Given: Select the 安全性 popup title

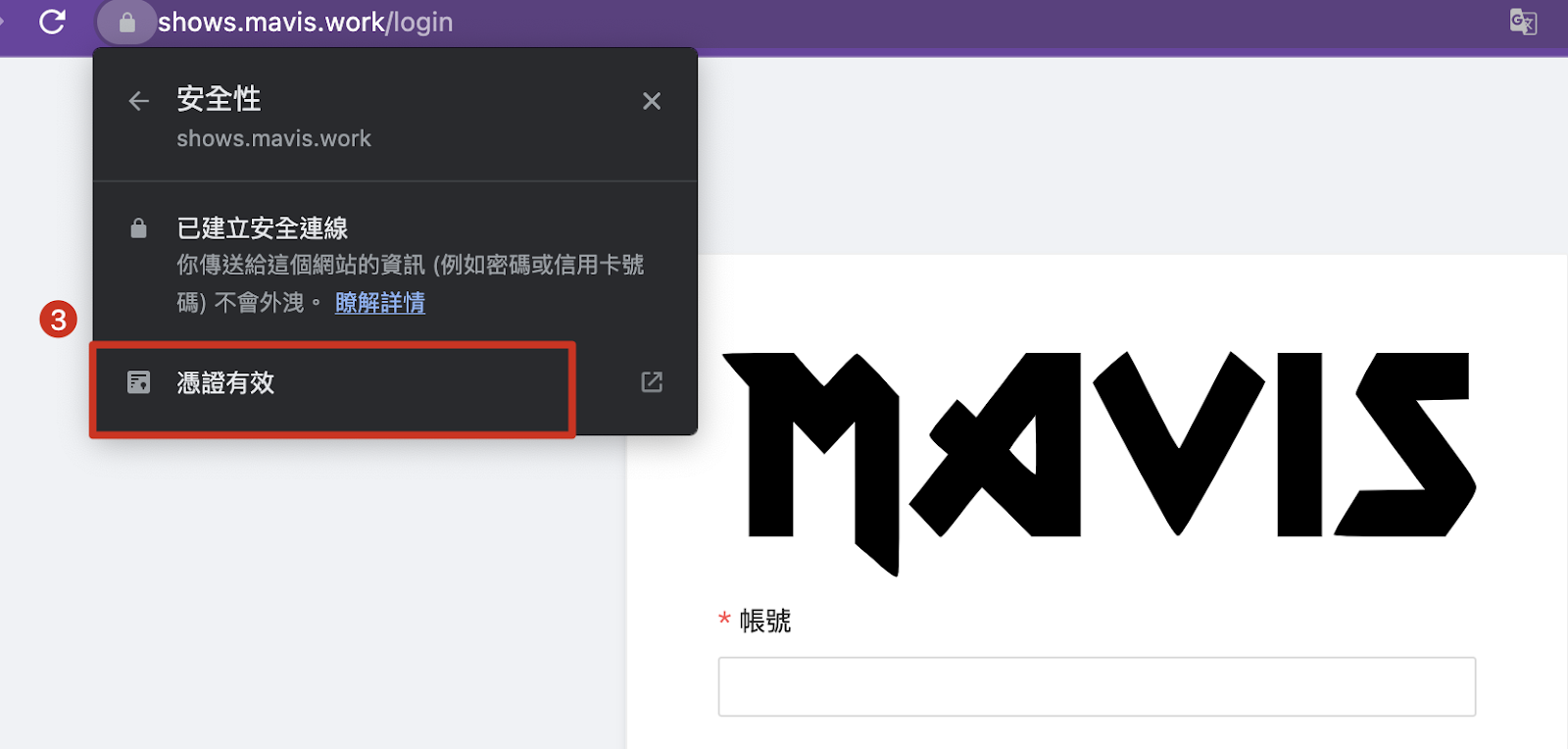Looking at the screenshot, I should 219,99.
